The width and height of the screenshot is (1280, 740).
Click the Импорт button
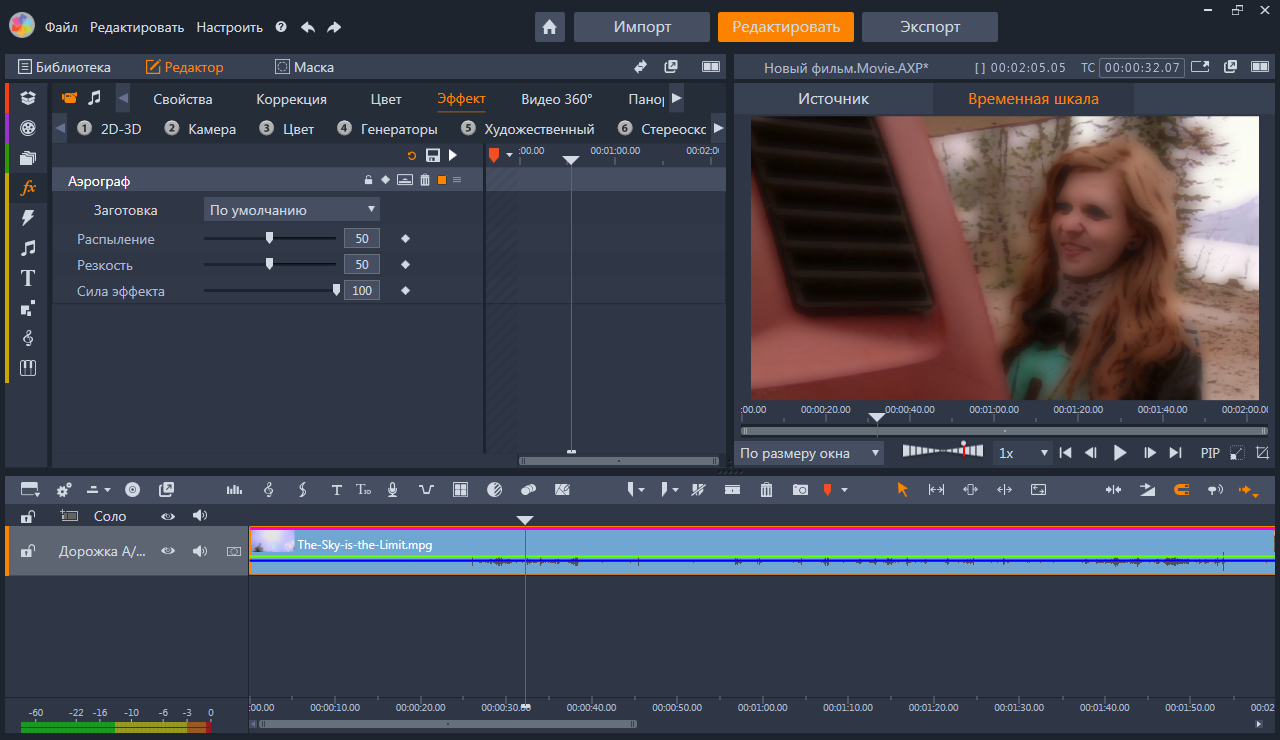[642, 27]
